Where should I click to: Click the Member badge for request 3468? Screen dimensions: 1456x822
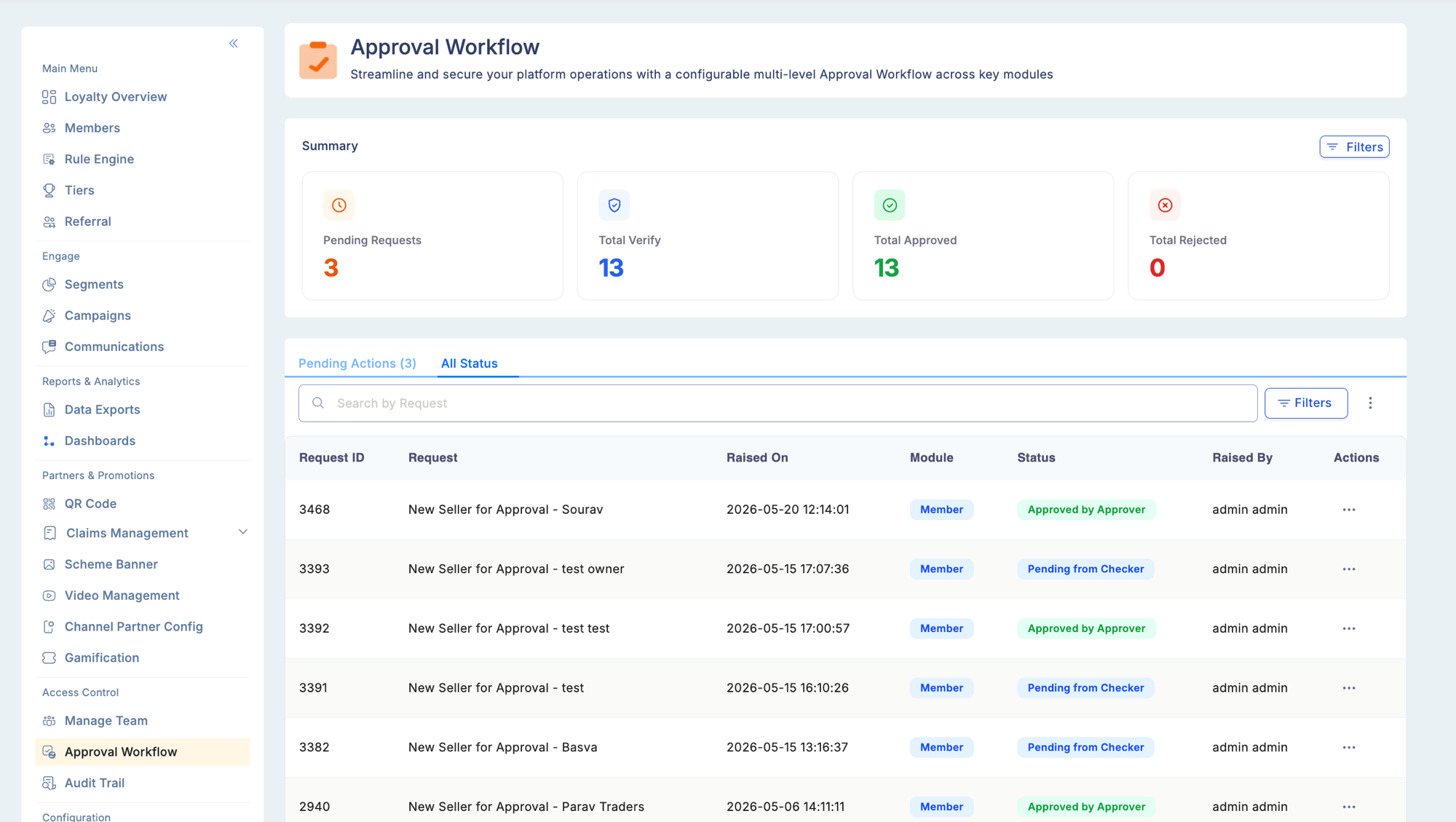point(941,510)
